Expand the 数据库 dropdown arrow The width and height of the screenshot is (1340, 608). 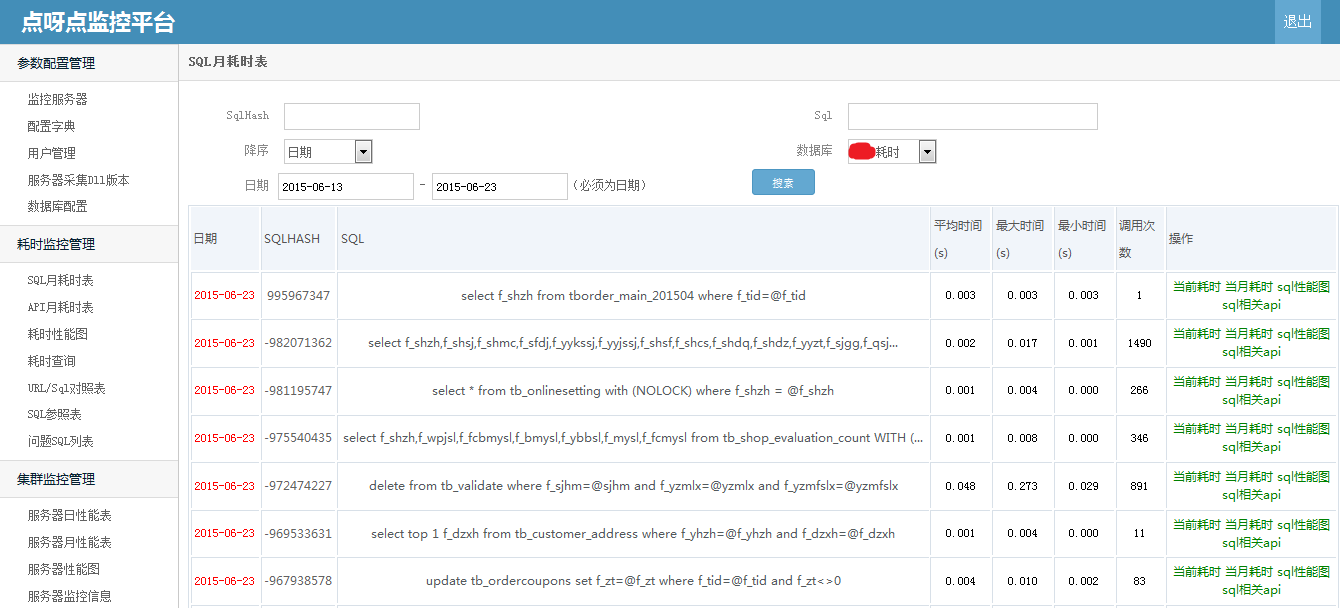point(928,152)
